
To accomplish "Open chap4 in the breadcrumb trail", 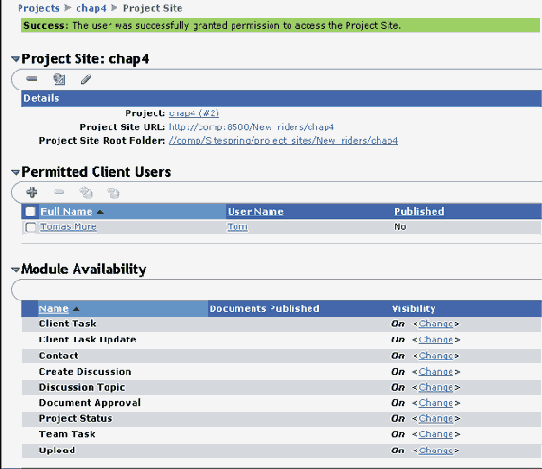I will click(91, 8).
